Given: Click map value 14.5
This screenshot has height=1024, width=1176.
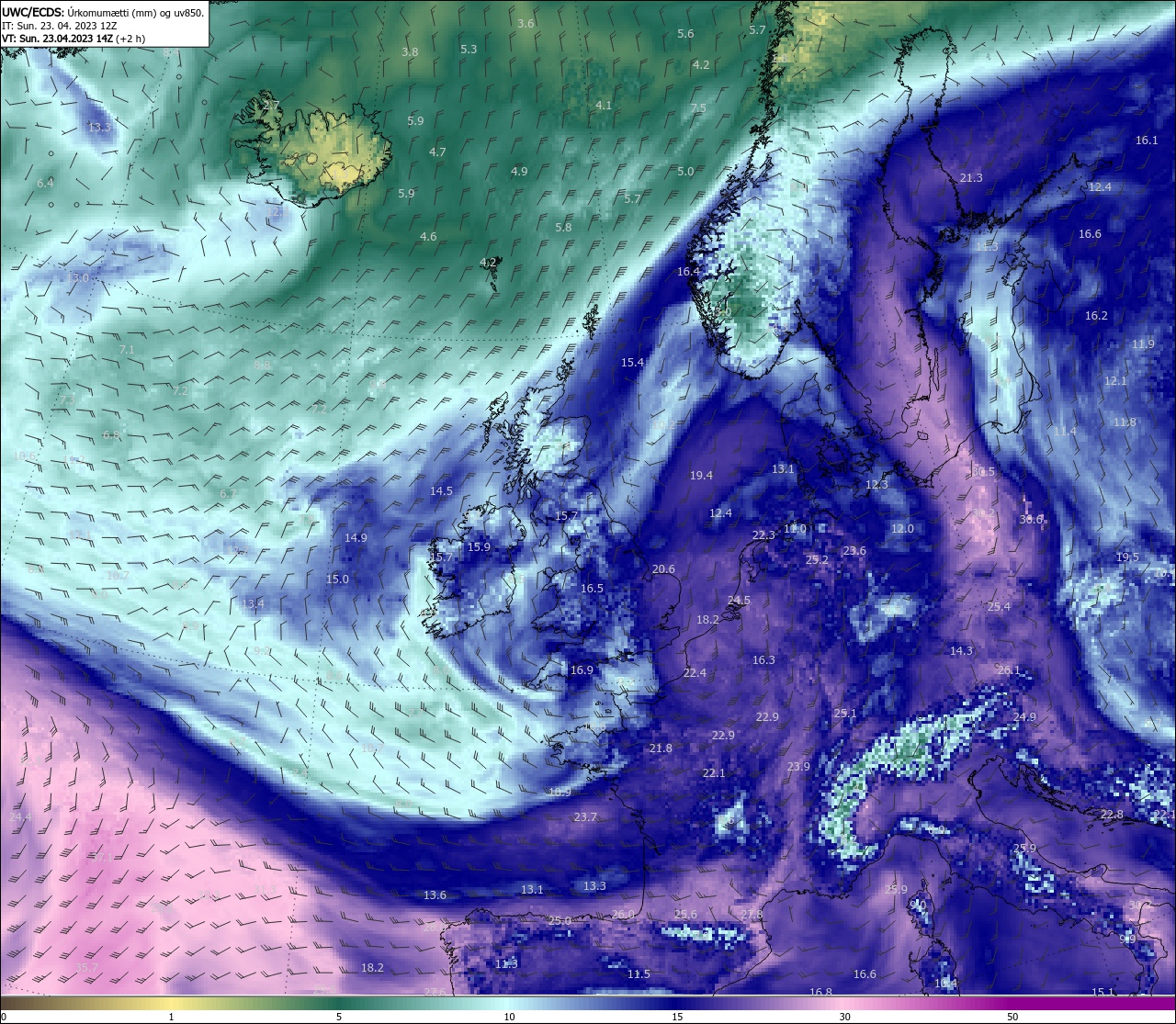Looking at the screenshot, I should coord(441,490).
